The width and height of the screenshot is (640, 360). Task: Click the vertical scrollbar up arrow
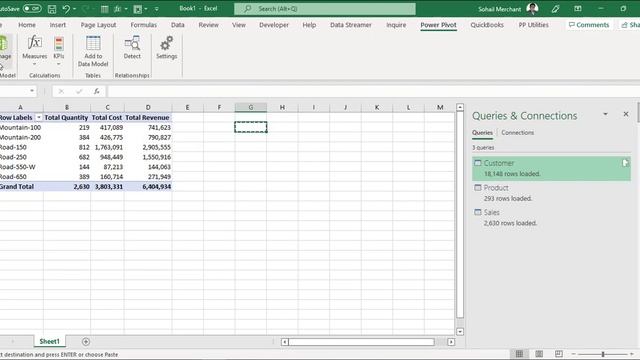pyautogui.click(x=460, y=107)
